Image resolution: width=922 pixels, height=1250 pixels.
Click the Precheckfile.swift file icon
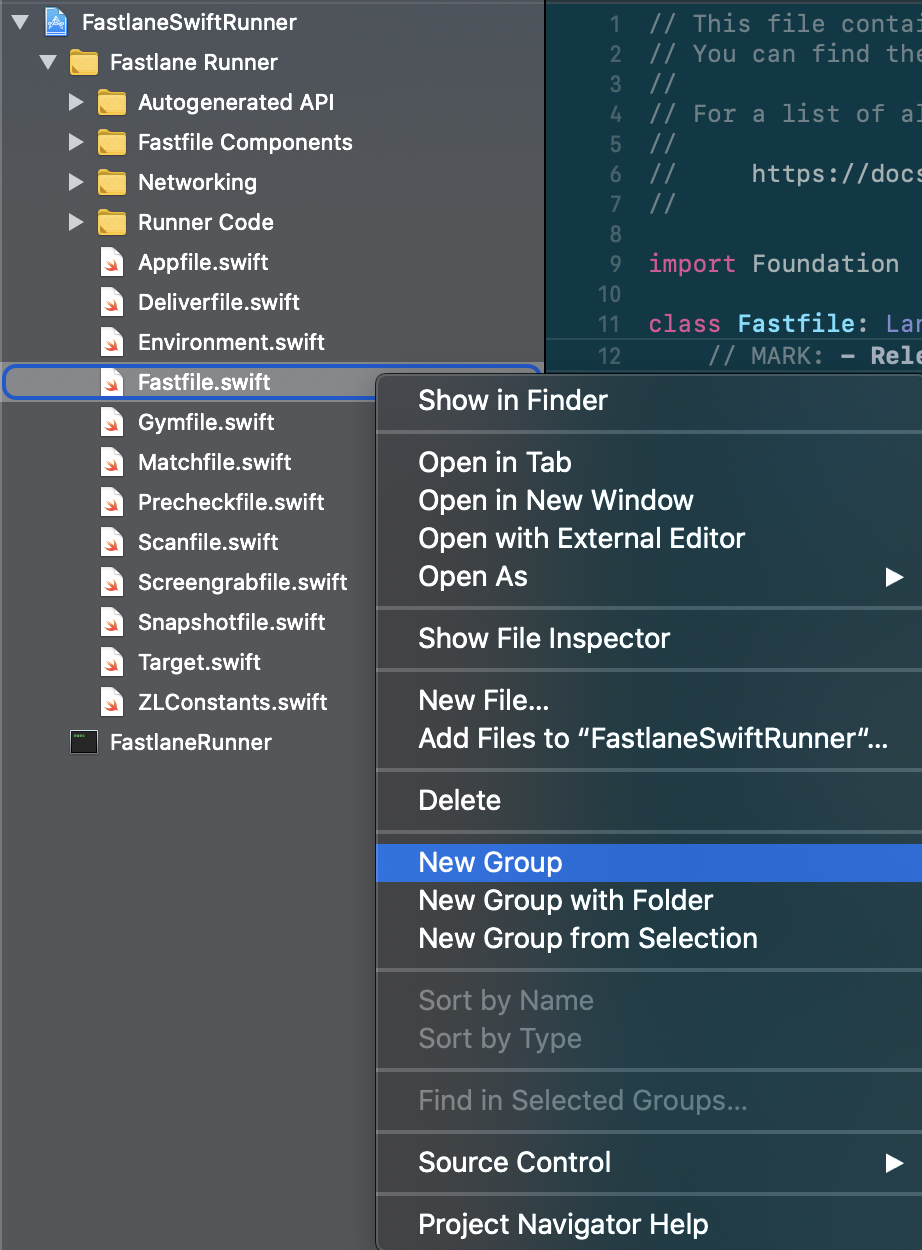112,502
